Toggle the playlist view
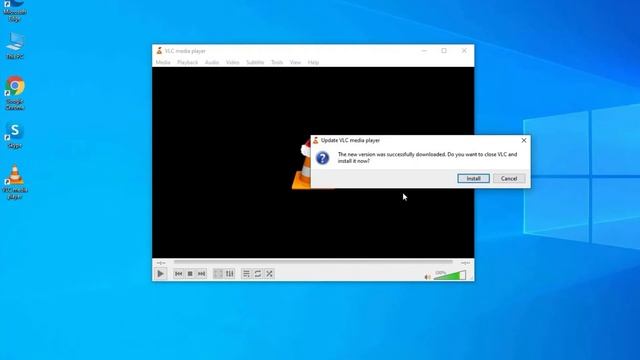This screenshot has width=640, height=360. tap(246, 274)
